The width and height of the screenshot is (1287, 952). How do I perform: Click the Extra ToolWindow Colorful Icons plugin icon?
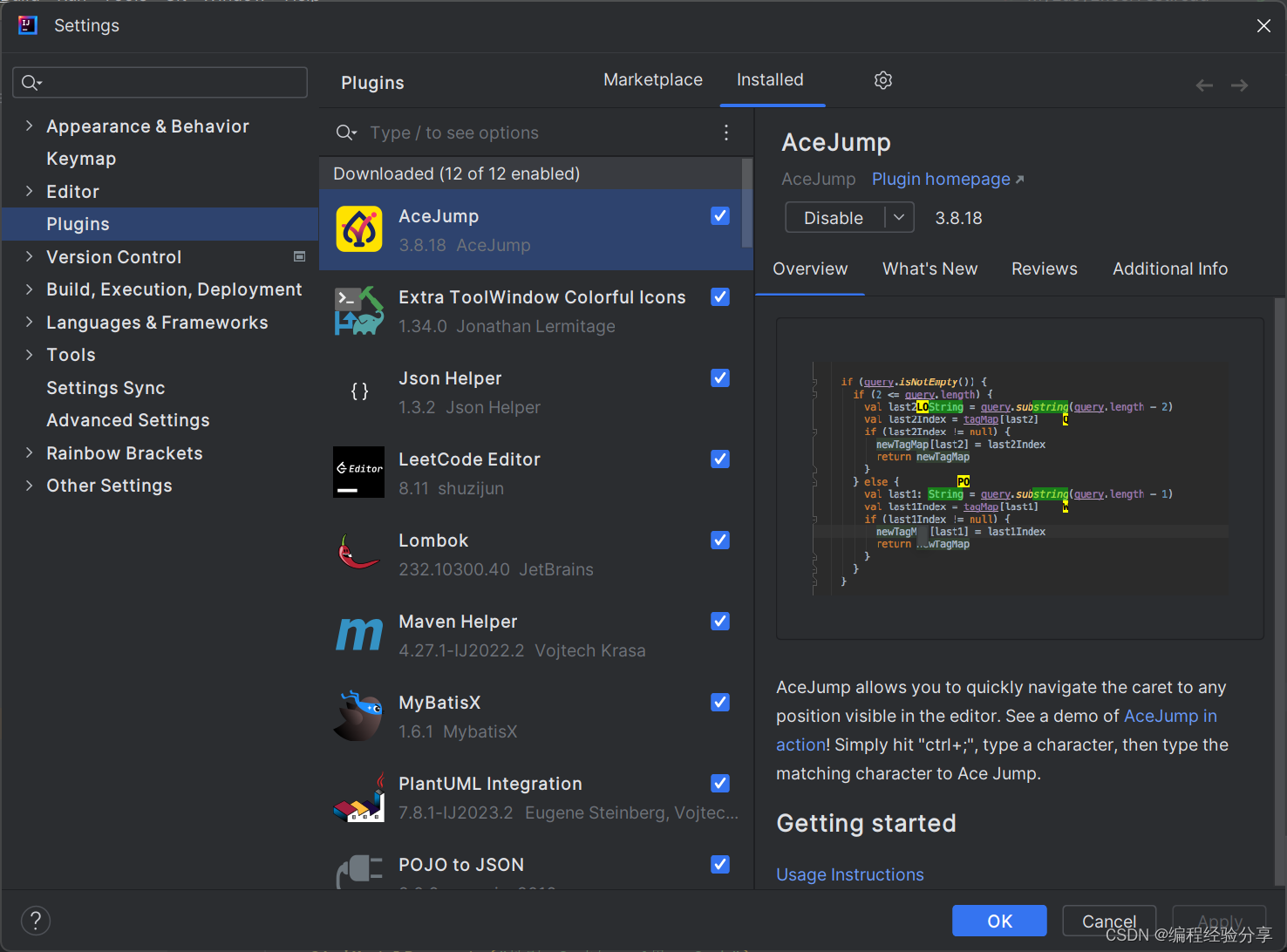(359, 310)
